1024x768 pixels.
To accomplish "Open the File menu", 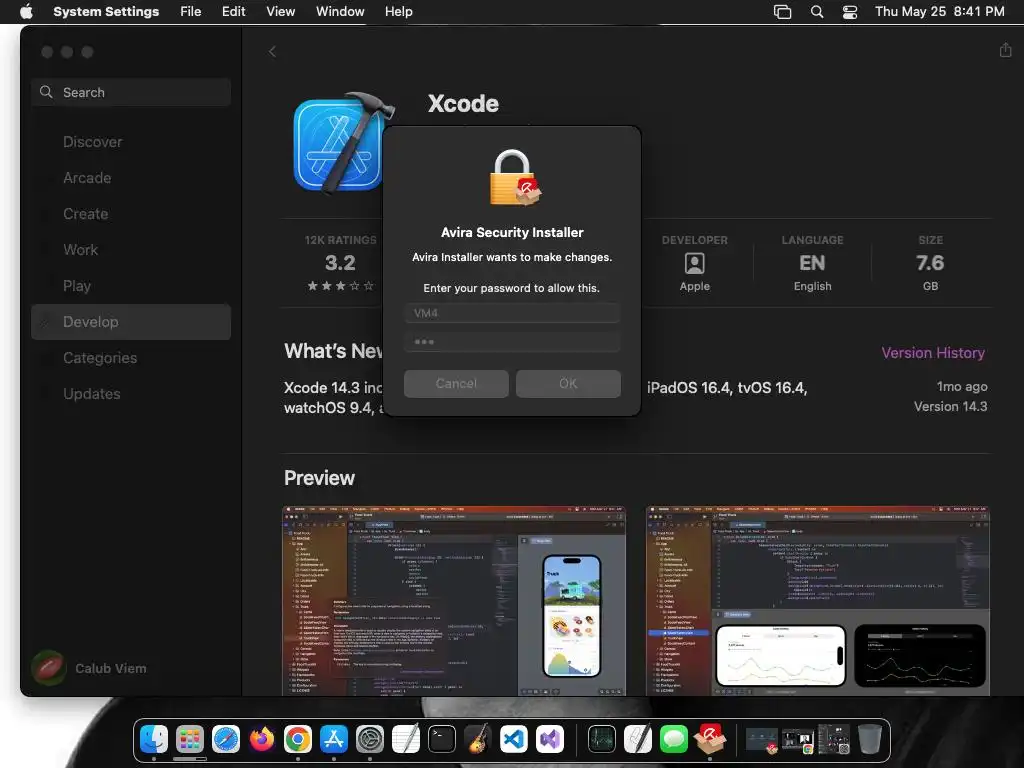I will click(190, 11).
